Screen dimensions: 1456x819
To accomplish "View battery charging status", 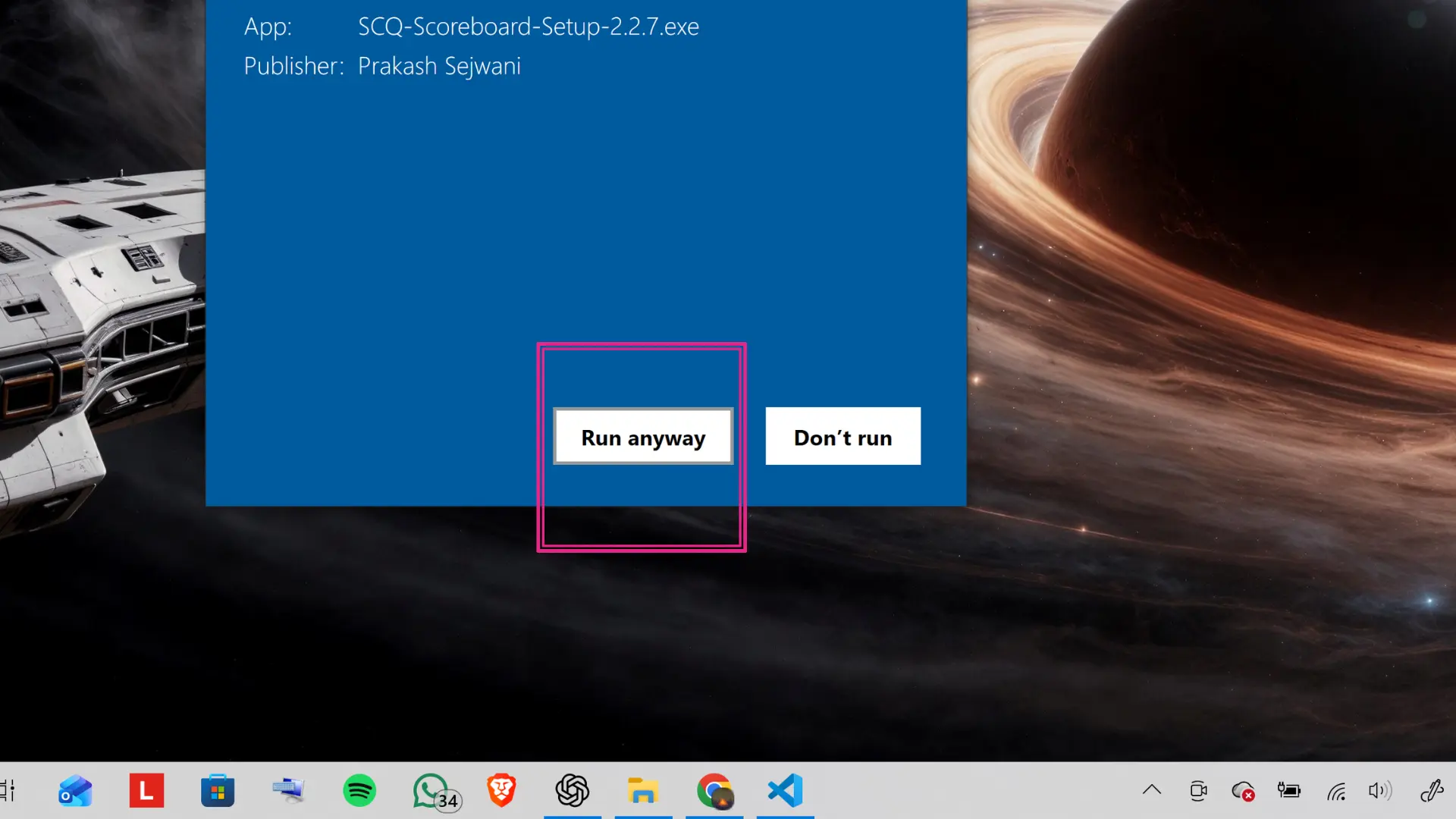I will pos(1289,791).
